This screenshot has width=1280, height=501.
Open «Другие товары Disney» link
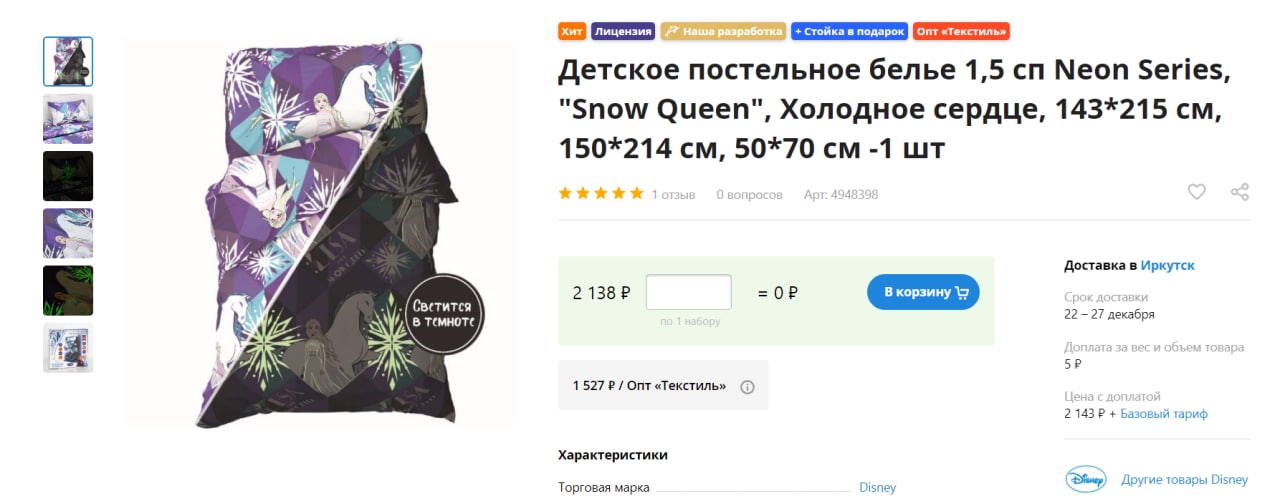point(1185,480)
